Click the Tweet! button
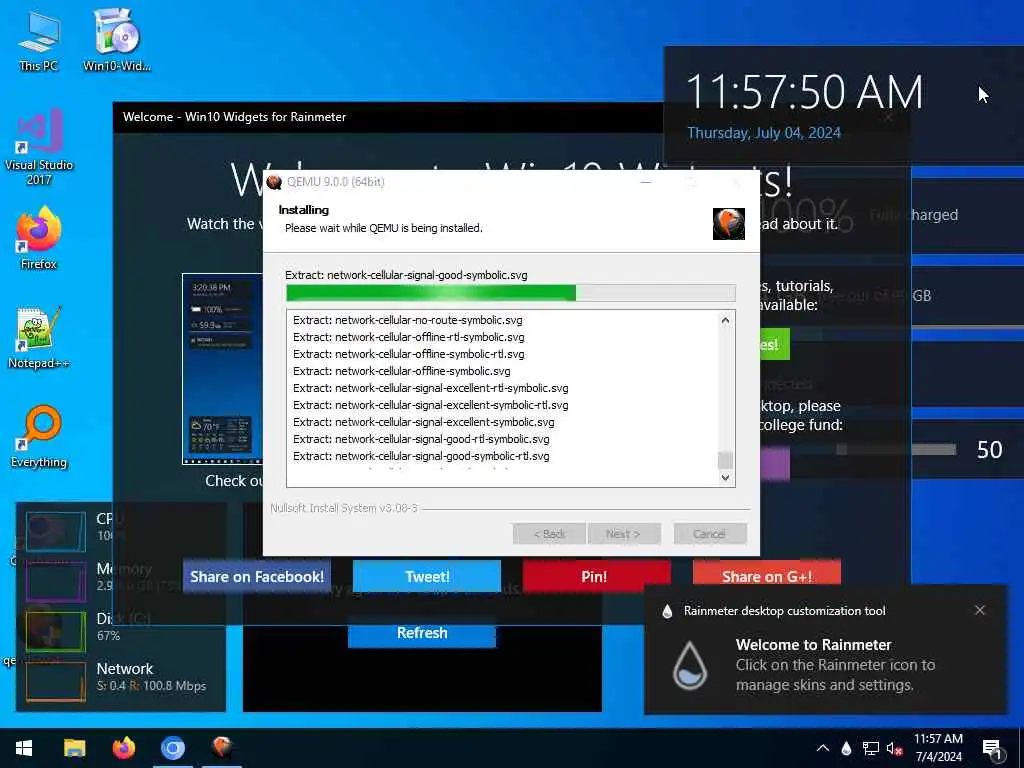 pyautogui.click(x=427, y=577)
